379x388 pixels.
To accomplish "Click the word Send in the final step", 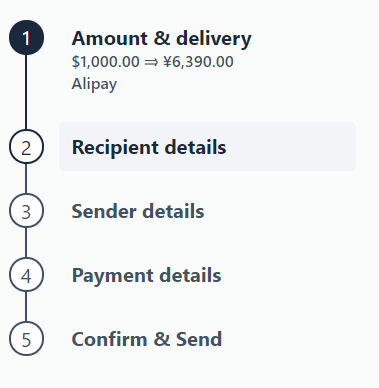I will [x=199, y=339].
